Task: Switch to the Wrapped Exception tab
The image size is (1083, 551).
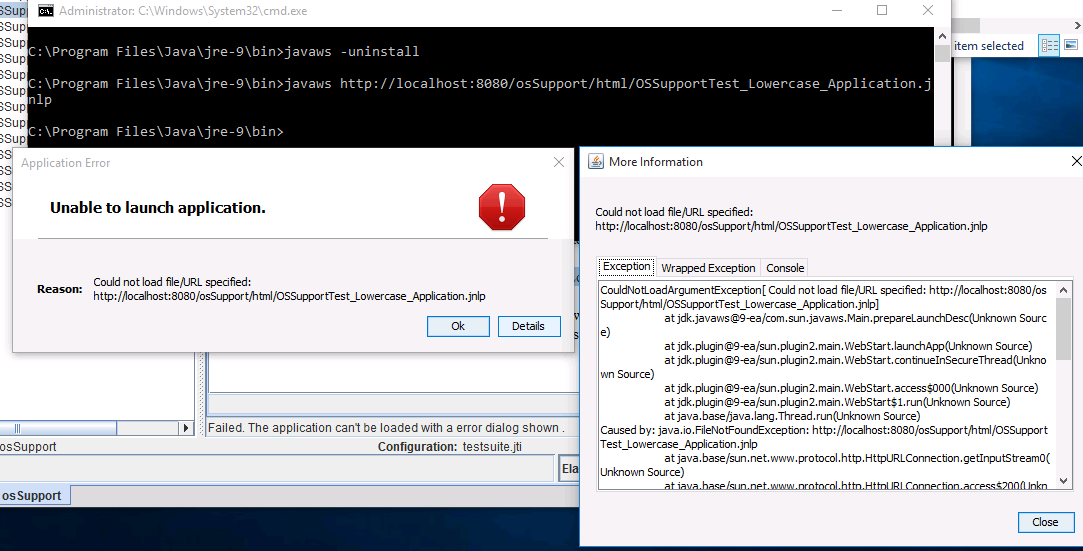Action: (x=708, y=268)
